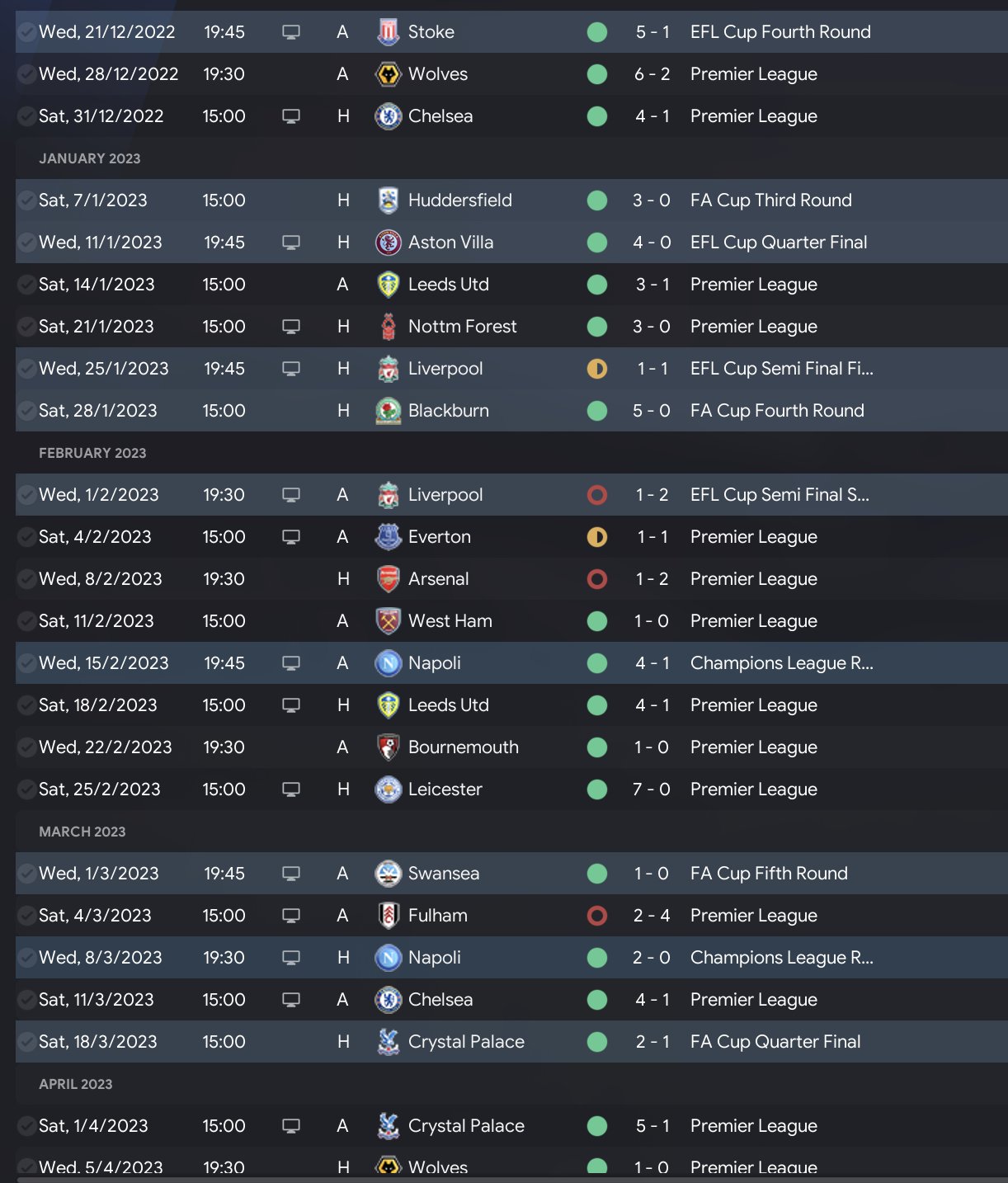Click the Swansea club crest
This screenshot has width=1008, height=1183.
click(x=388, y=874)
